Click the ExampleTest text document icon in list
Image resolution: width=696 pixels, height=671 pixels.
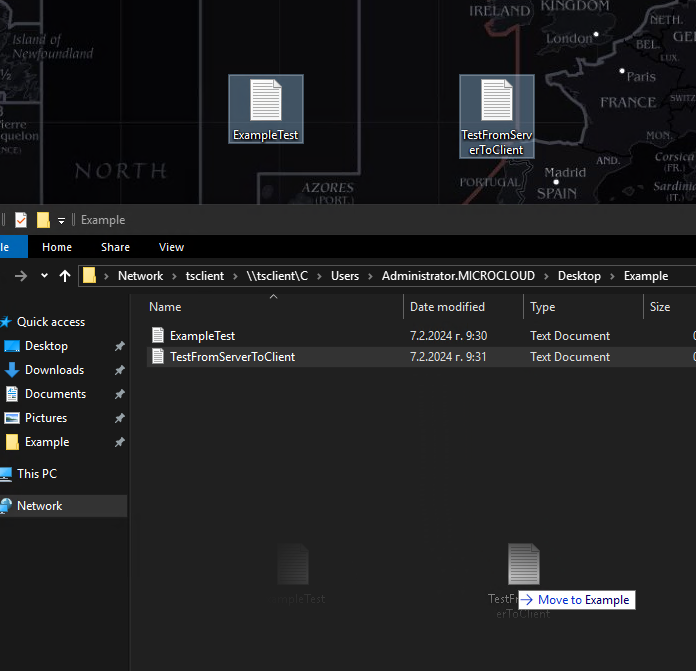tap(158, 336)
